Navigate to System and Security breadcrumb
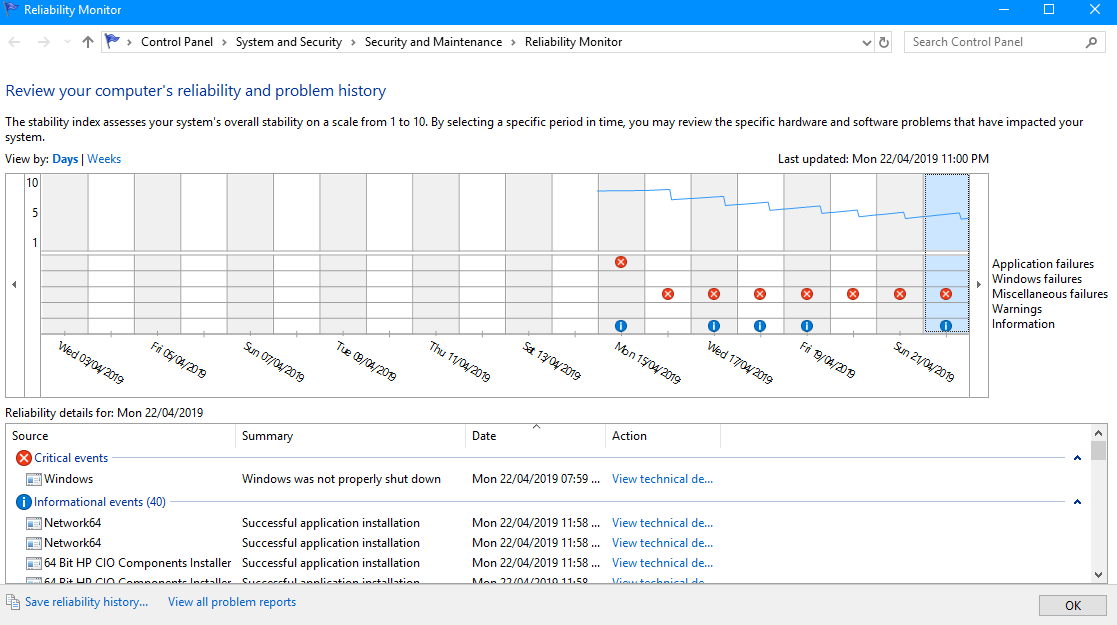 click(x=289, y=42)
